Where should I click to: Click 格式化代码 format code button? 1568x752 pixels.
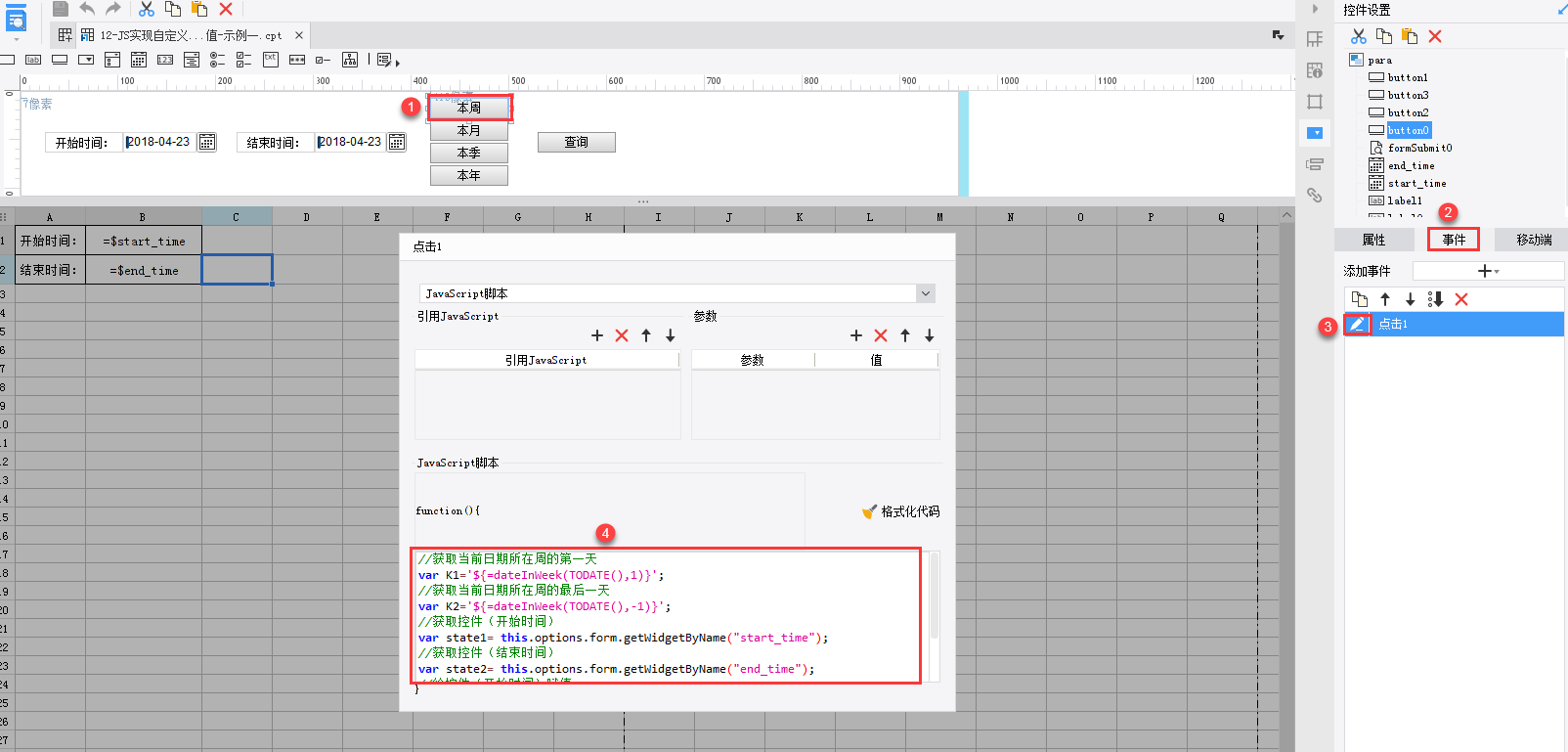point(900,511)
